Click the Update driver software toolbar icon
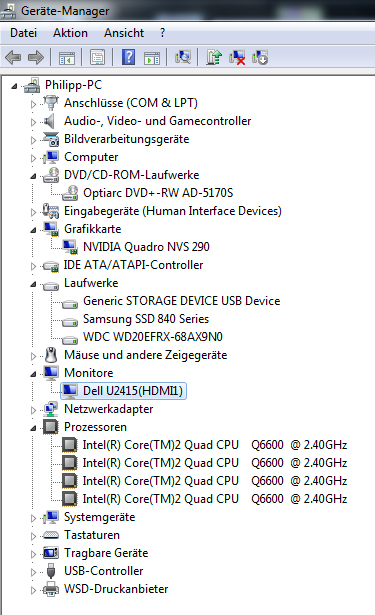 [x=214, y=57]
